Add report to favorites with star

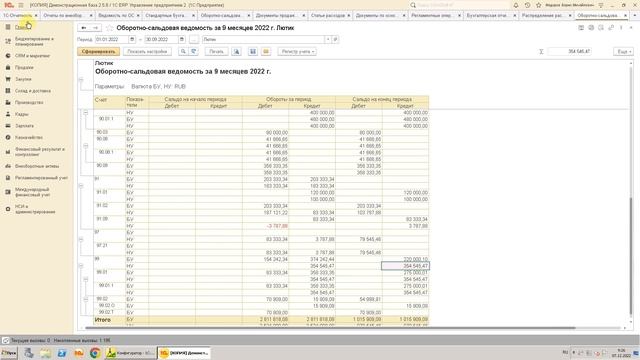pyautogui.click(x=109, y=28)
